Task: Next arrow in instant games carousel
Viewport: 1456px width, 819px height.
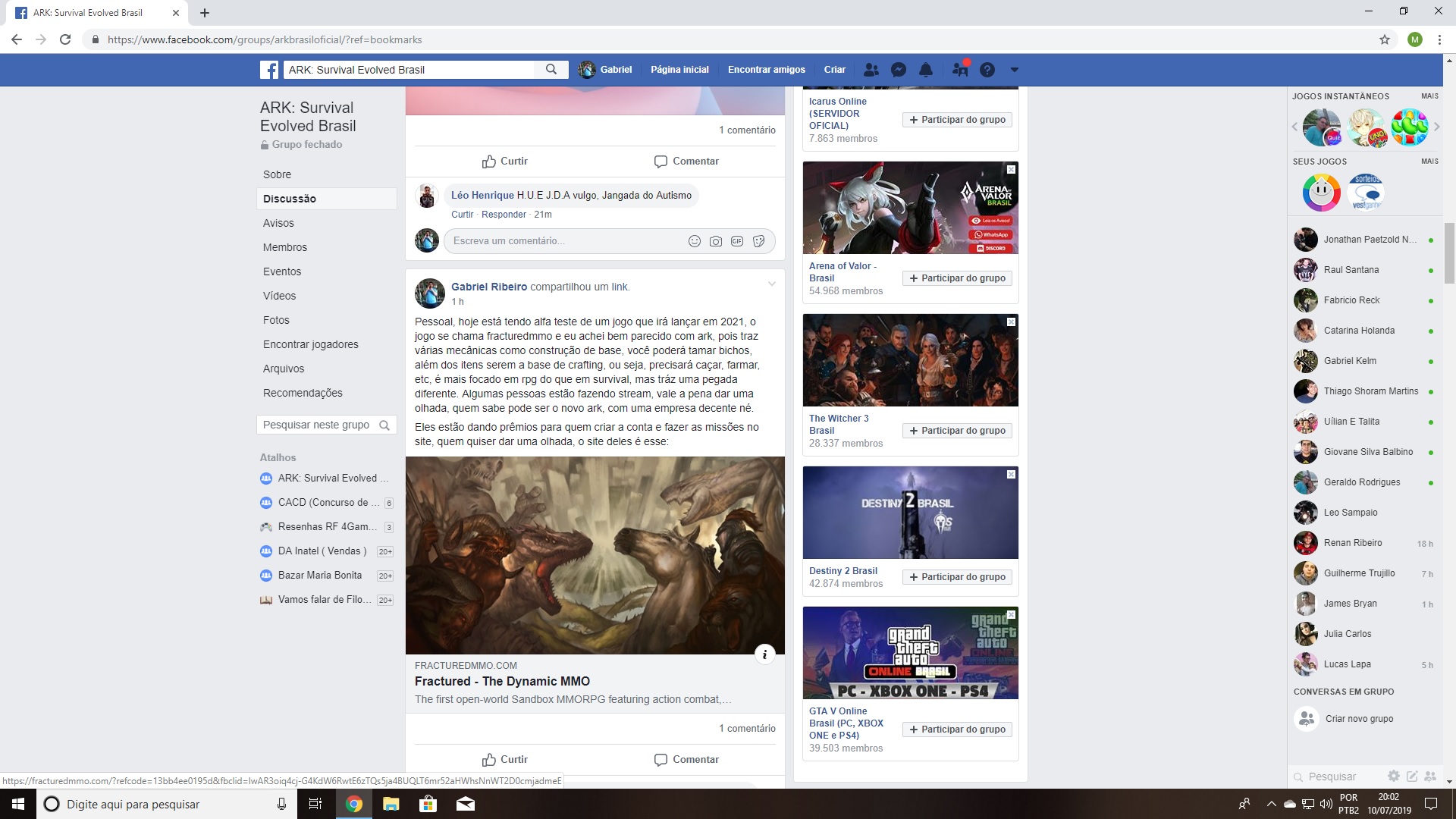Action: click(x=1436, y=127)
